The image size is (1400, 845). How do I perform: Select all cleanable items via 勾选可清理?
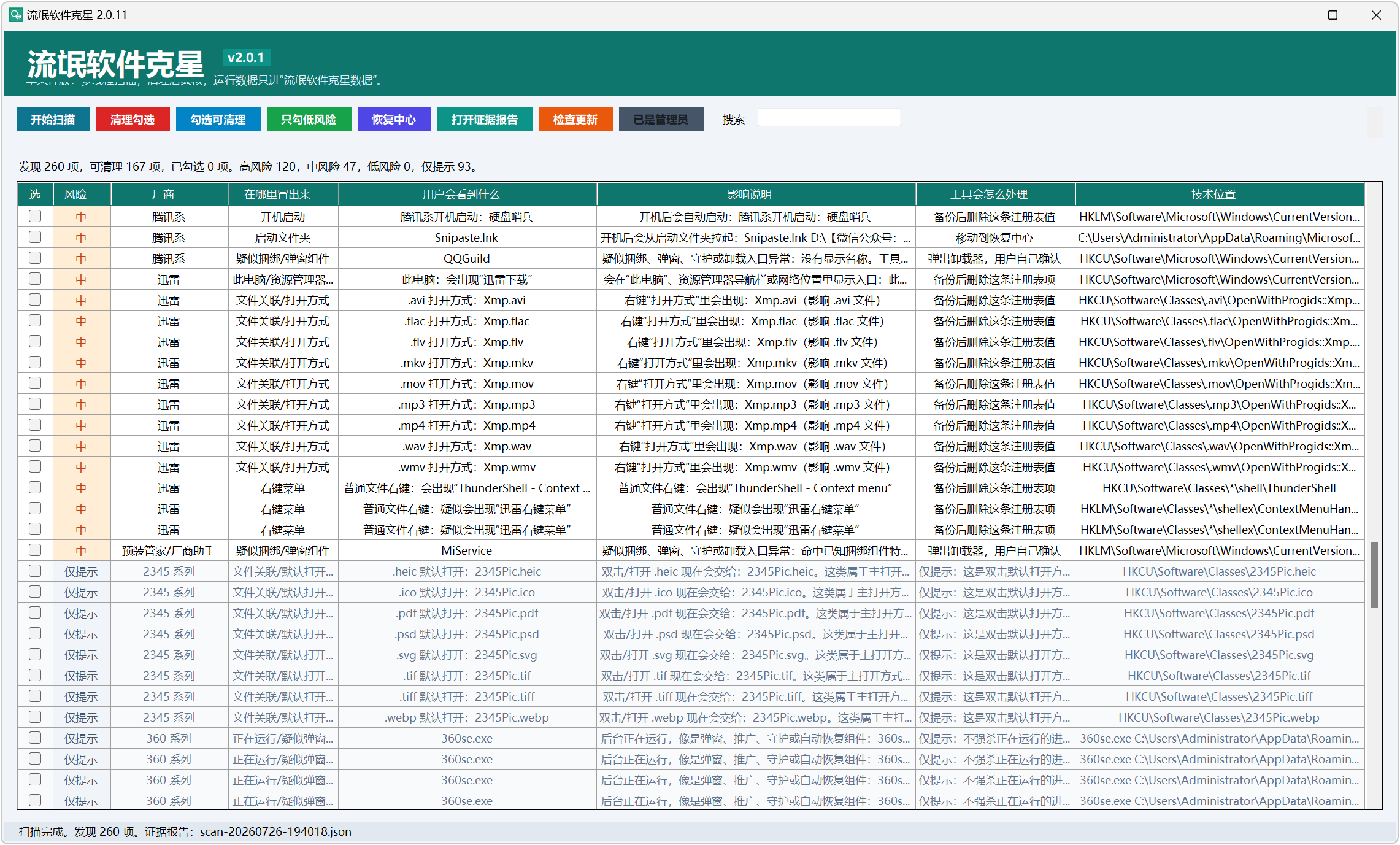click(218, 120)
